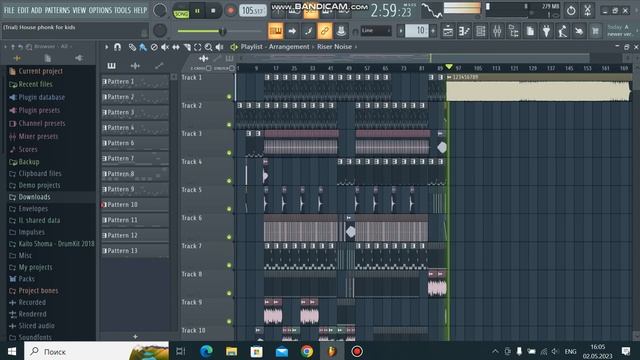Open the Line snap dropdown
This screenshot has height=360, width=640.
tap(376, 31)
